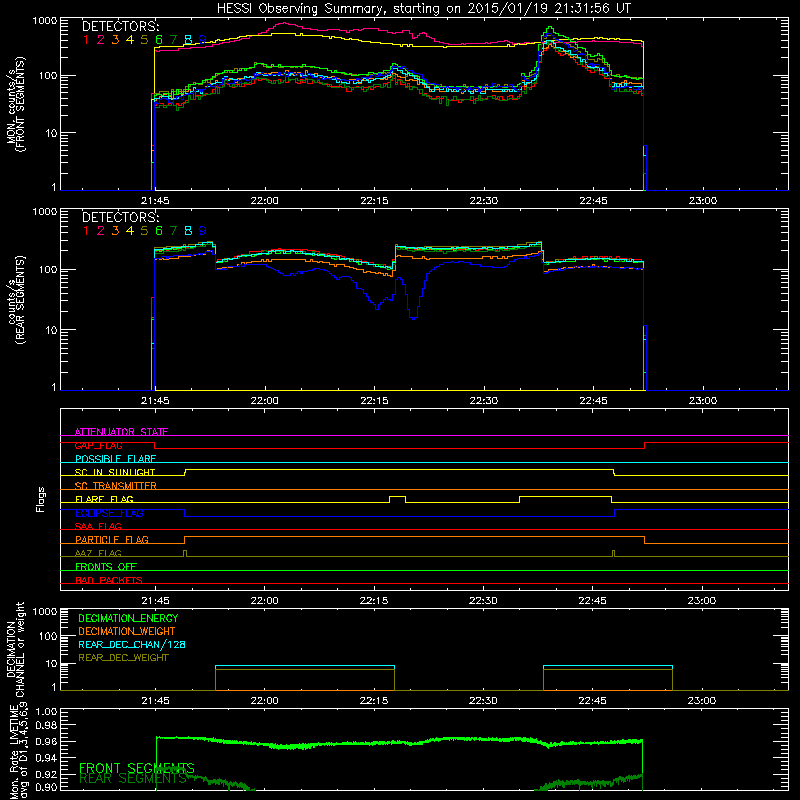The width and height of the screenshot is (800, 800).
Task: Select yellow detector 4 in rear segments legend
Action: coord(130,231)
